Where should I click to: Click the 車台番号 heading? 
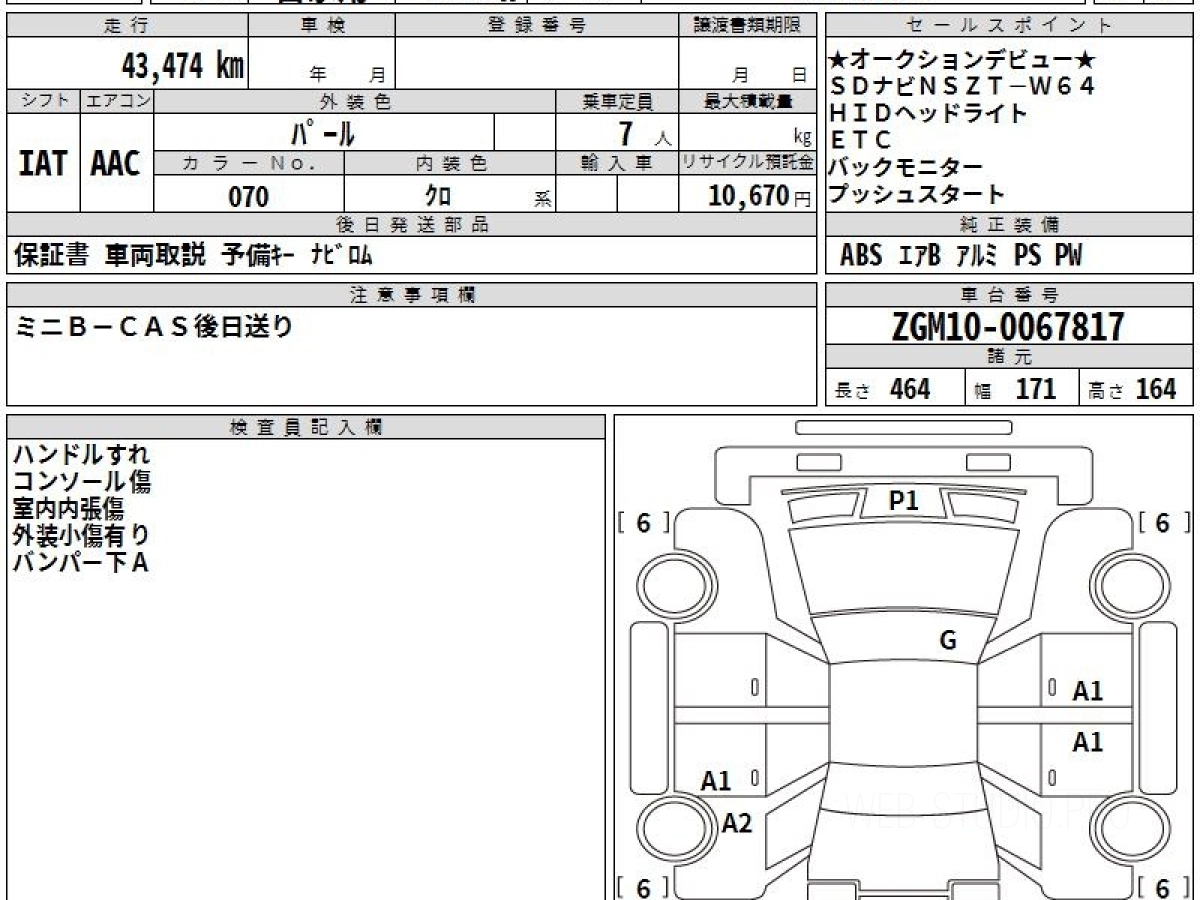point(1010,295)
